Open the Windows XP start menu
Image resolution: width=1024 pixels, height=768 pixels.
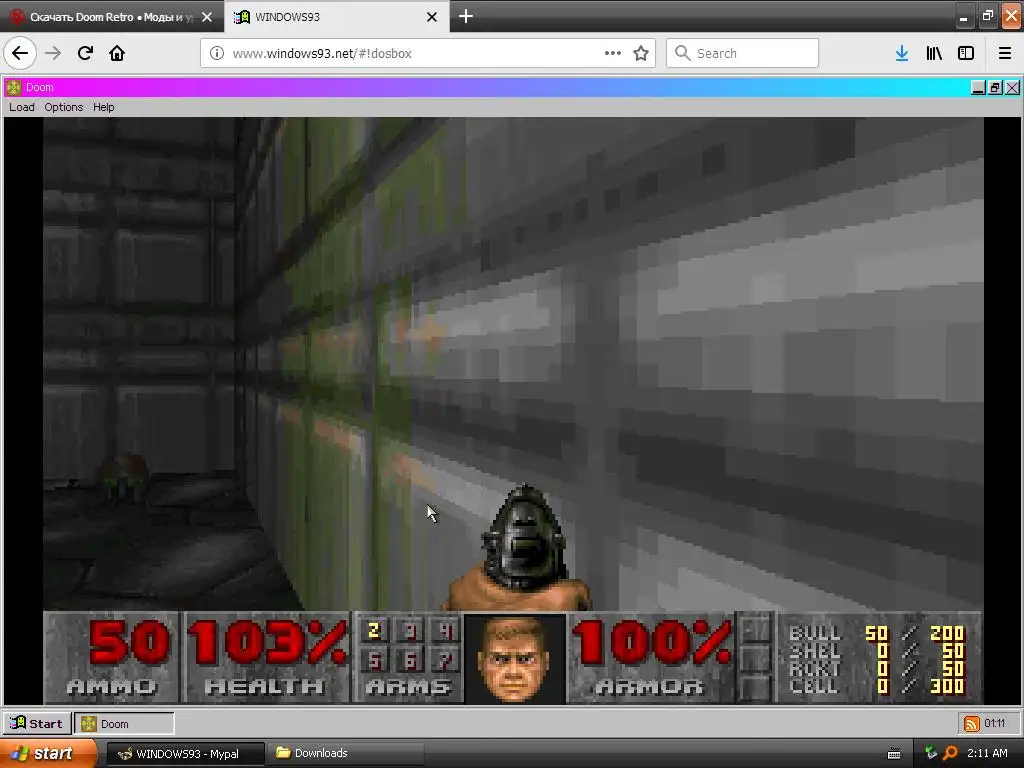coord(48,754)
